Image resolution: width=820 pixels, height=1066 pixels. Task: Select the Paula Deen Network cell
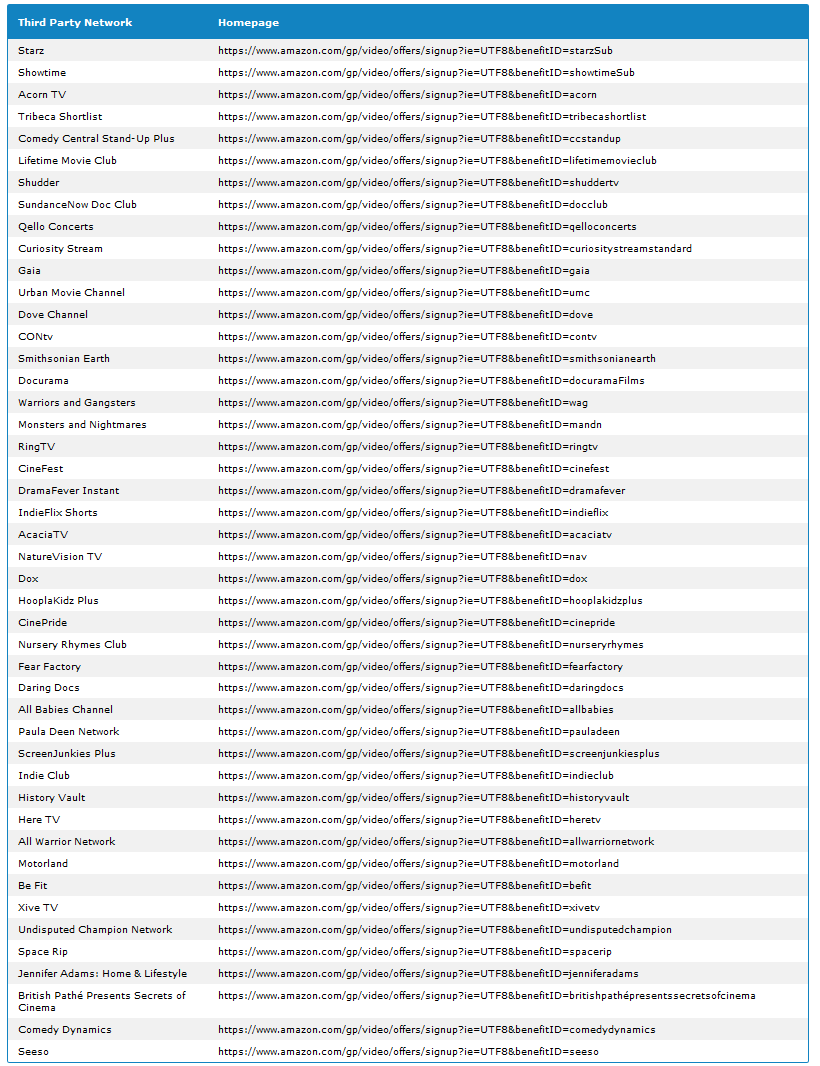coord(69,732)
